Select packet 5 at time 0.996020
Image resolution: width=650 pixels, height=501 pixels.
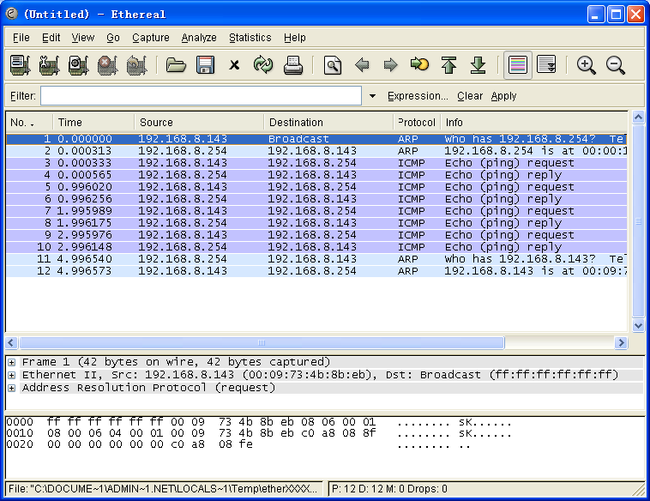(x=316, y=187)
